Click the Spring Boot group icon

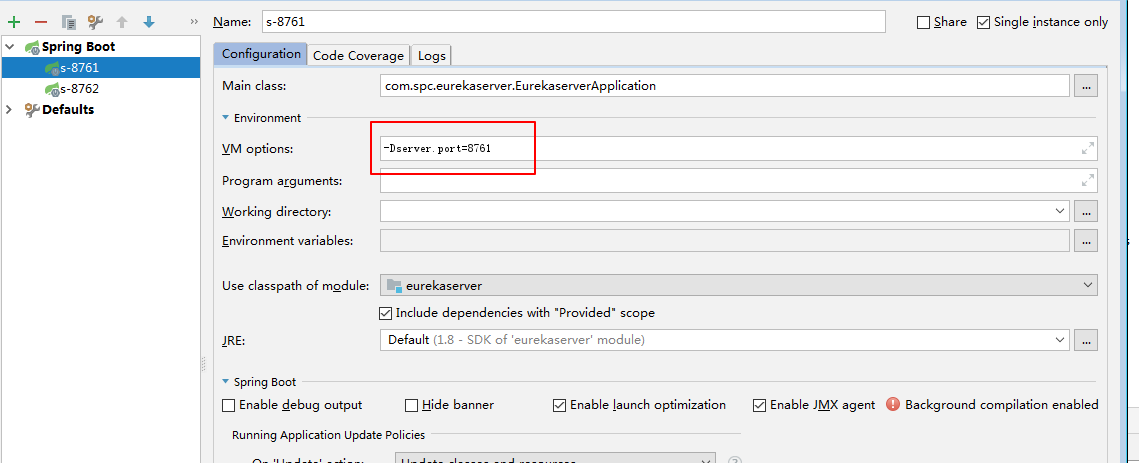pyautogui.click(x=32, y=47)
